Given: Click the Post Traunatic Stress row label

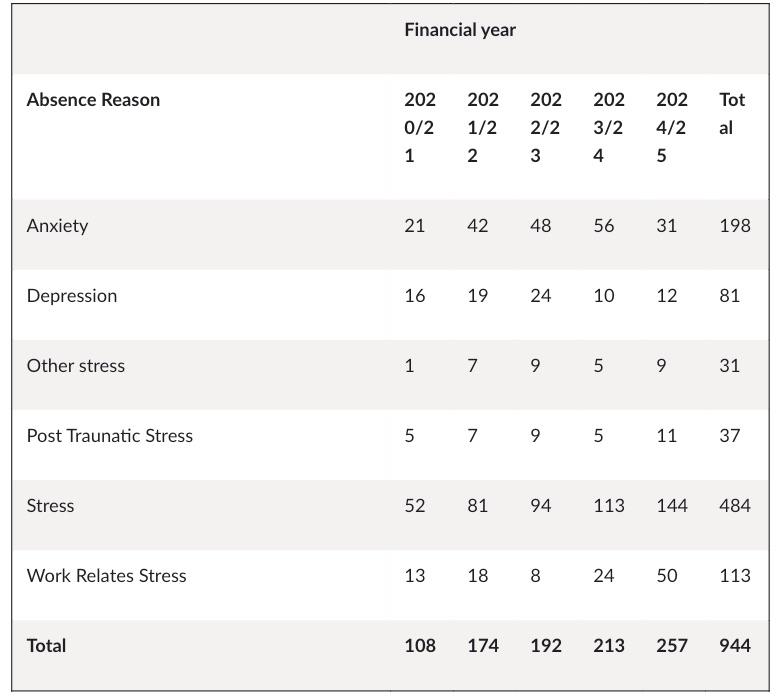Looking at the screenshot, I should tap(110, 436).
